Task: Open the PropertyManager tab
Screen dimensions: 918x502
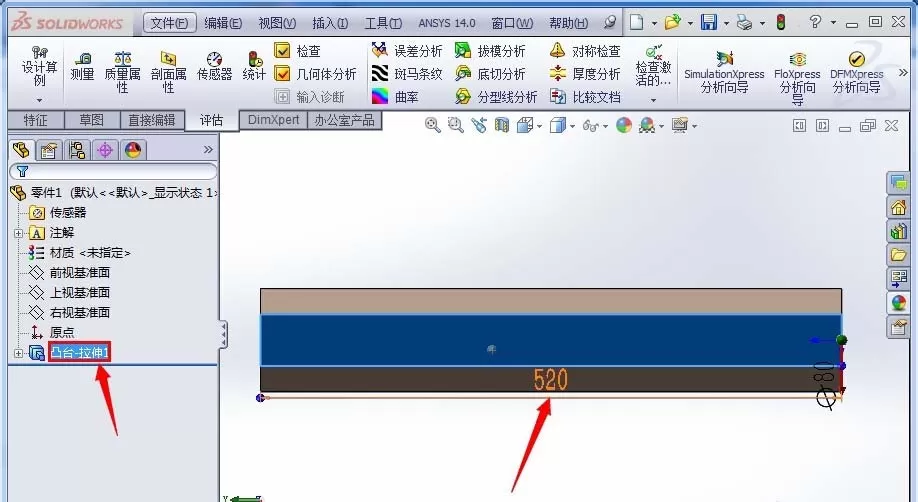Action: pos(49,151)
